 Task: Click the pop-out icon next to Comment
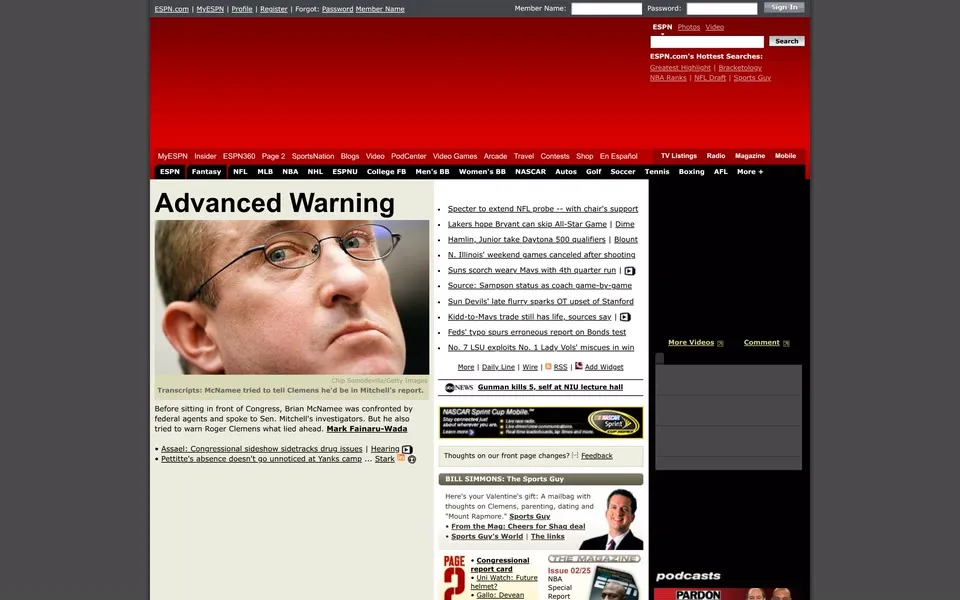click(x=786, y=343)
